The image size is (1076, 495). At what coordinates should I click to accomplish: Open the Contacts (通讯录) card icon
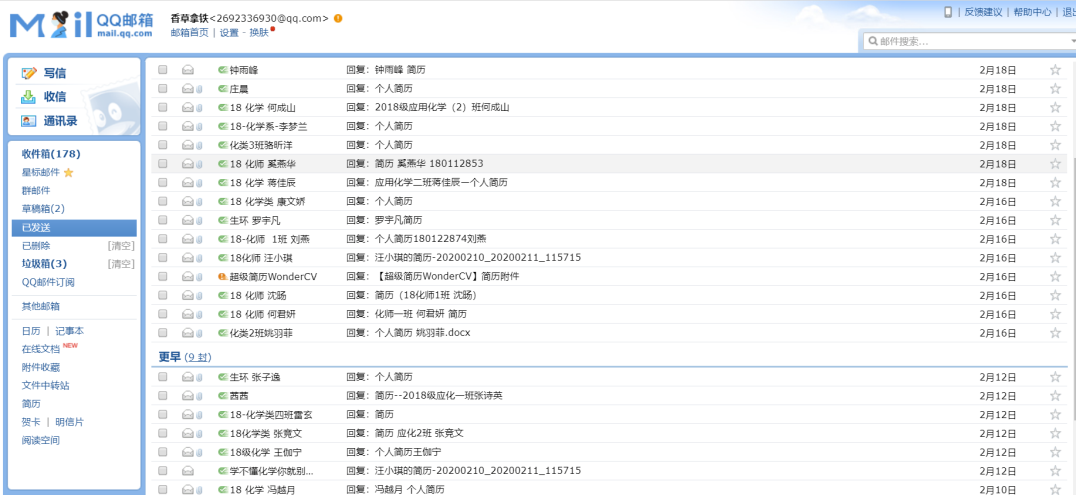29,121
